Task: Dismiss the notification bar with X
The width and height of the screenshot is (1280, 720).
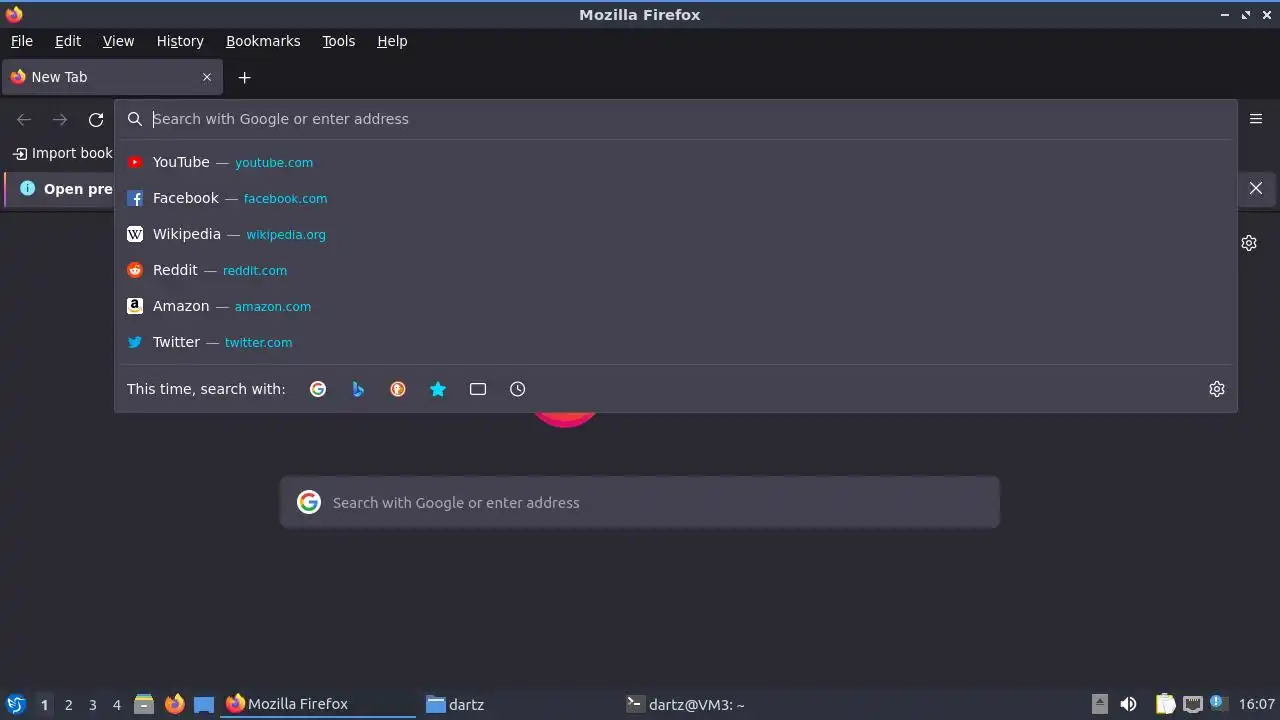Action: pos(1256,188)
